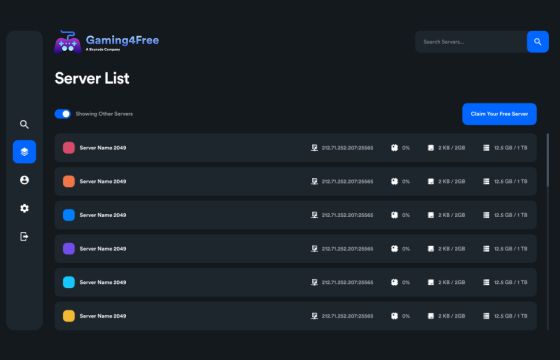Screen dimensions: 560x360
Task: Click IP 212.71.252.207:25565 in purple row
Action: point(348,249)
